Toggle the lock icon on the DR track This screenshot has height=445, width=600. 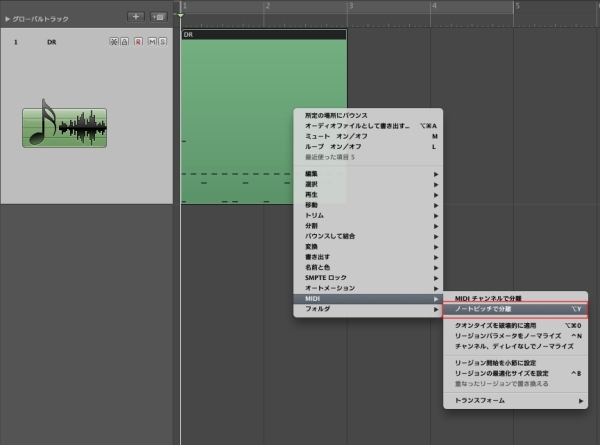(124, 42)
